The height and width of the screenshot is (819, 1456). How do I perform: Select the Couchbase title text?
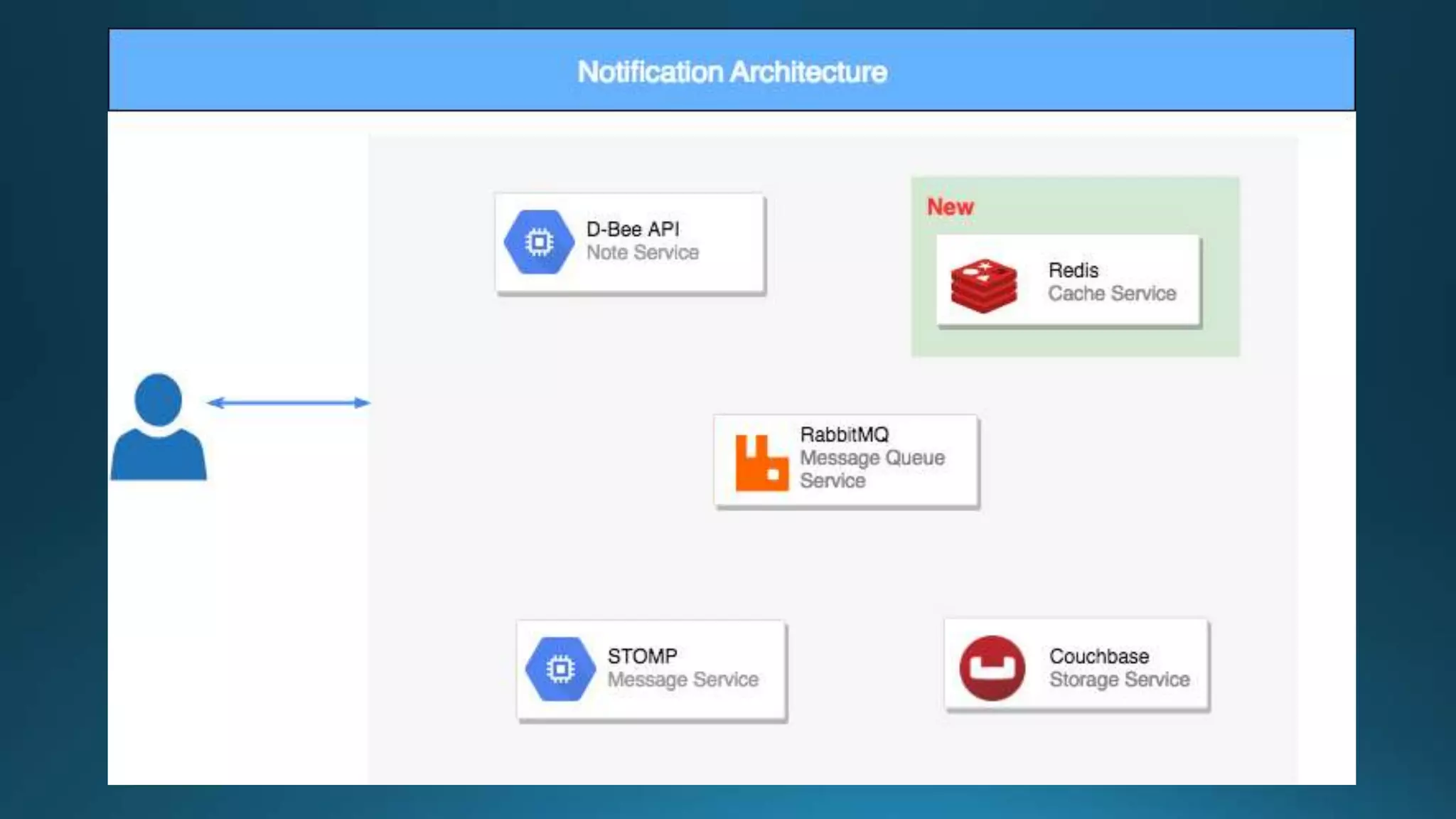pyautogui.click(x=1098, y=655)
